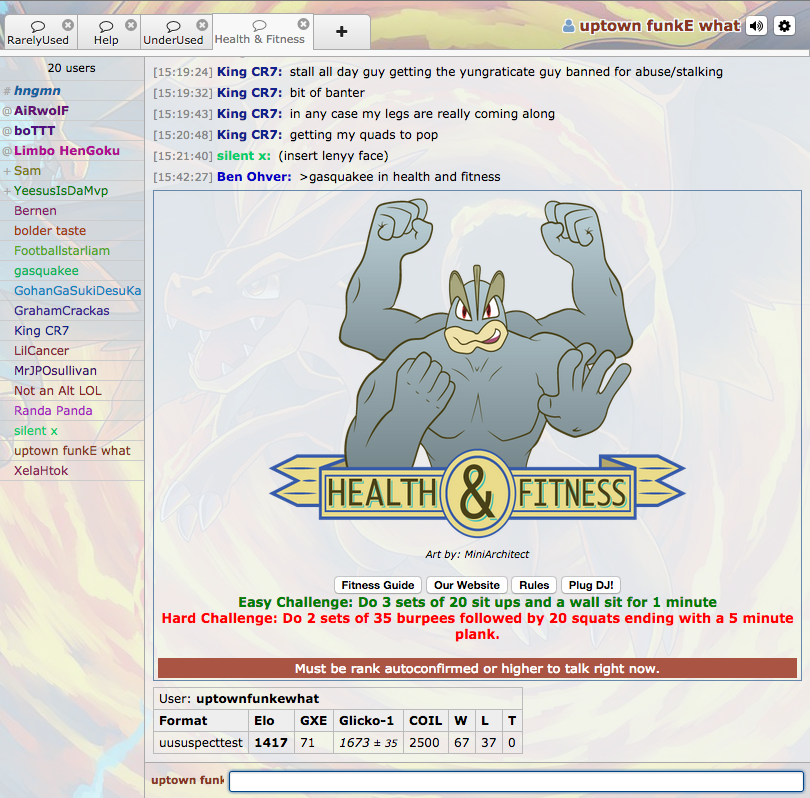Switch to the RarelyUsed tab
This screenshot has width=810, height=798.
(40, 32)
